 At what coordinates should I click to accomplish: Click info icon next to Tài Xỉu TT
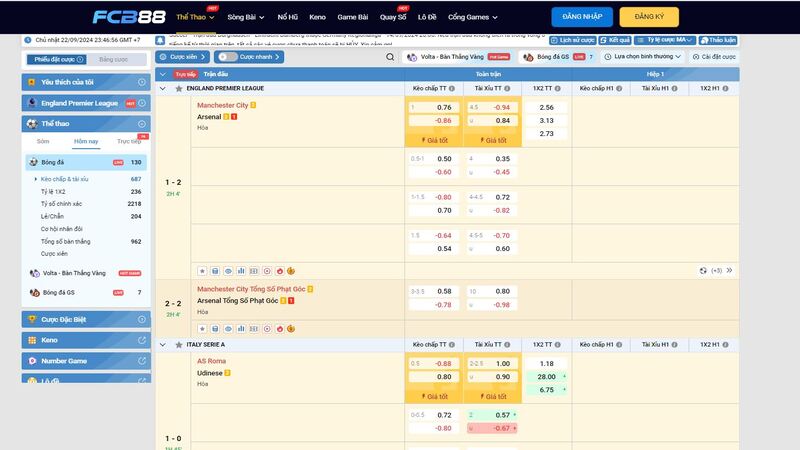[507, 89]
